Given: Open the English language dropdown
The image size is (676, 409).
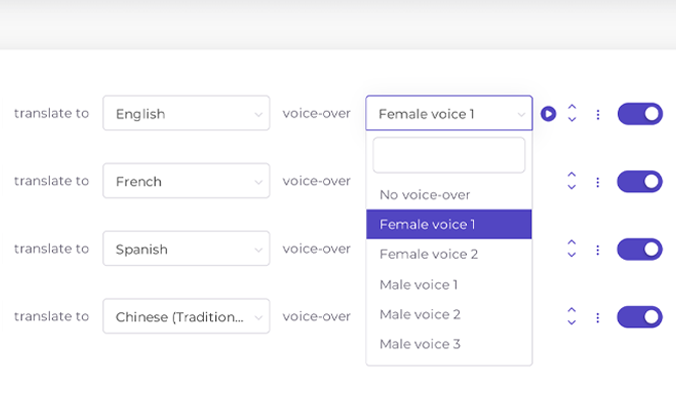Looking at the screenshot, I should (x=186, y=114).
